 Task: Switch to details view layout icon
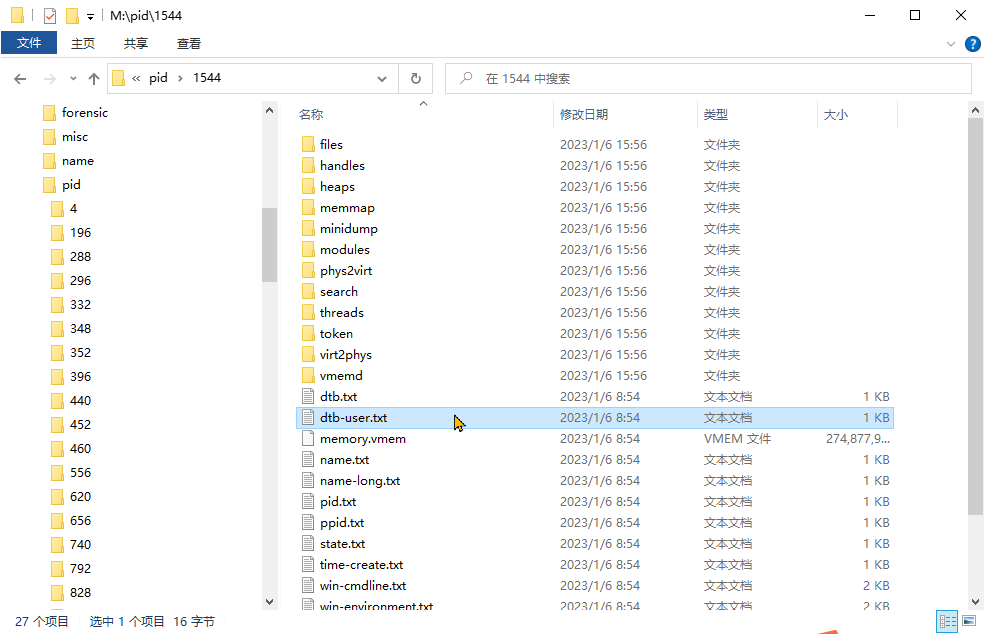947,621
